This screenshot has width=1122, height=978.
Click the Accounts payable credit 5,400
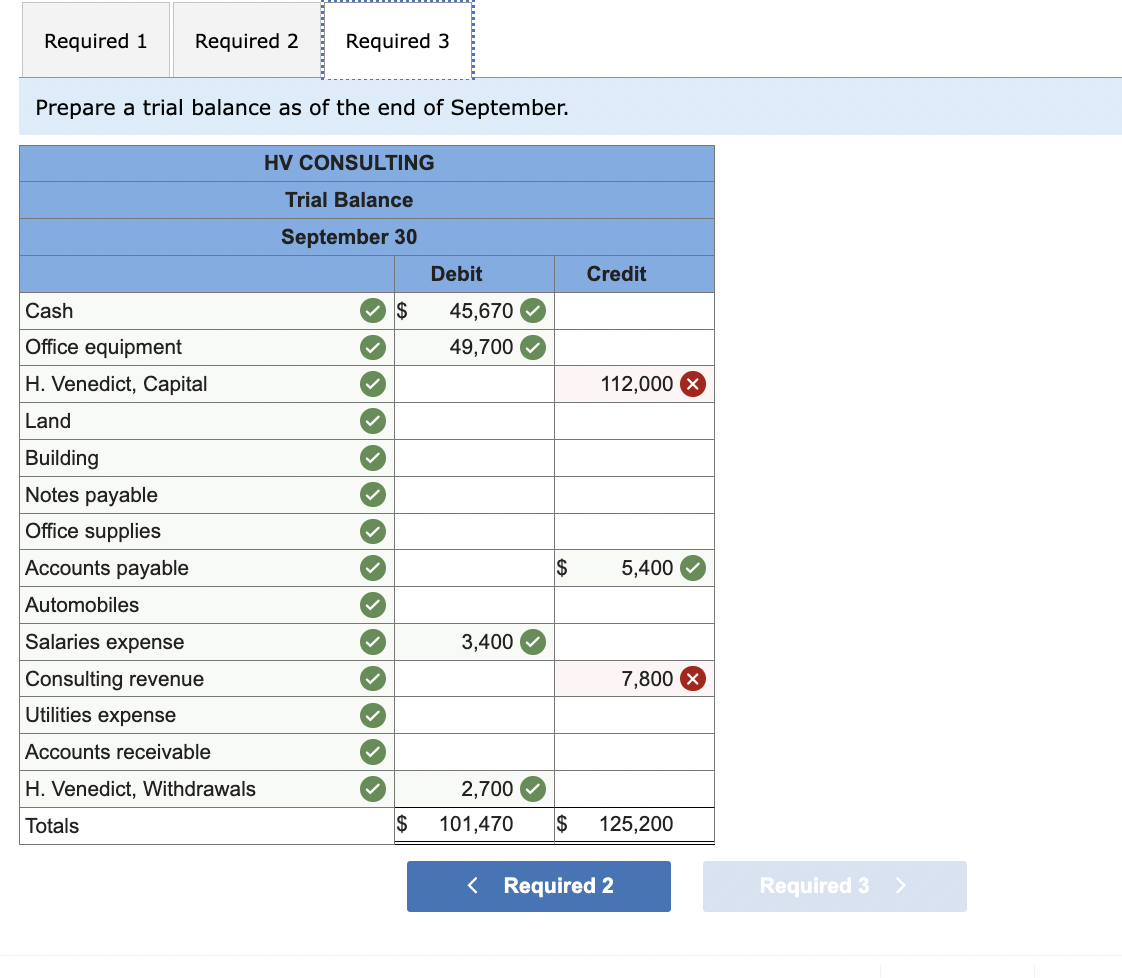(647, 568)
